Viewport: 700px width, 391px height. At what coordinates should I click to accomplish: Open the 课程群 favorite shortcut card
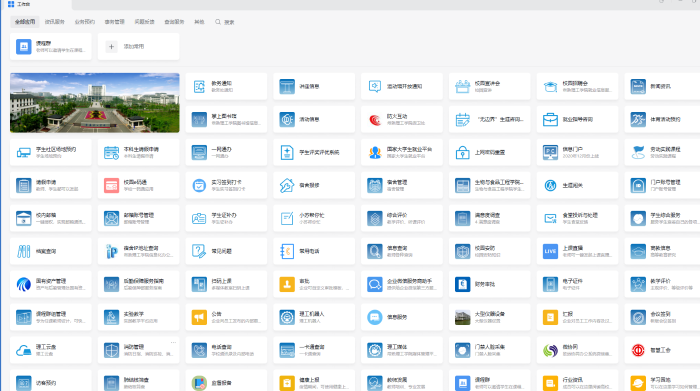pos(51,46)
